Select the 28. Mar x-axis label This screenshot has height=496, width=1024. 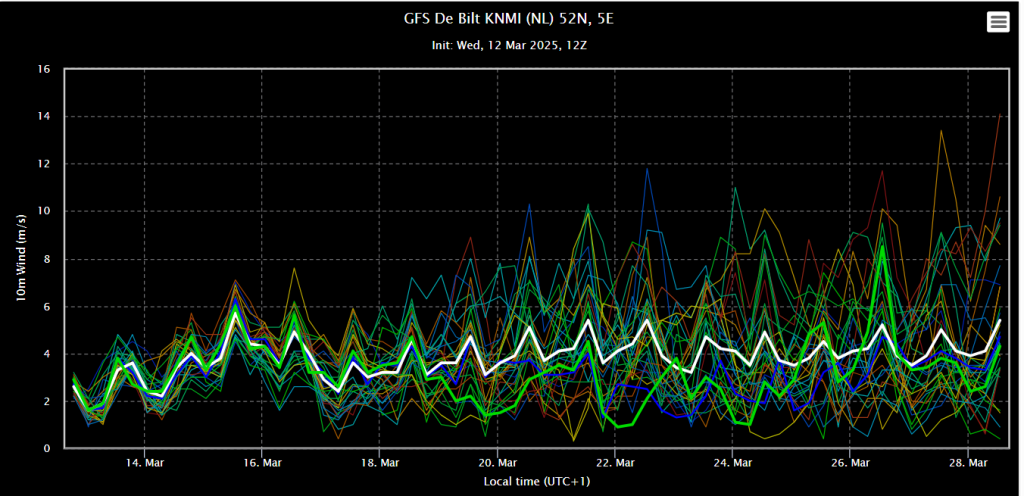coord(967,463)
